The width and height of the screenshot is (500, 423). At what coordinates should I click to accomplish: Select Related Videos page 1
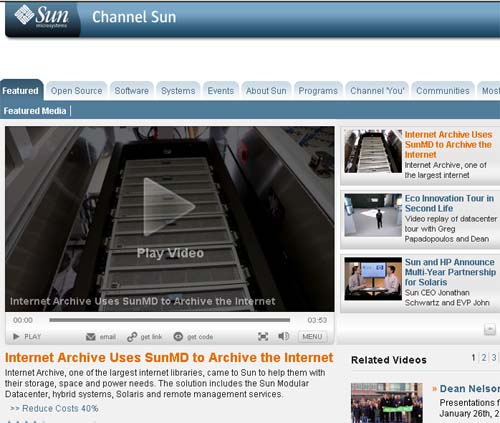click(x=473, y=358)
